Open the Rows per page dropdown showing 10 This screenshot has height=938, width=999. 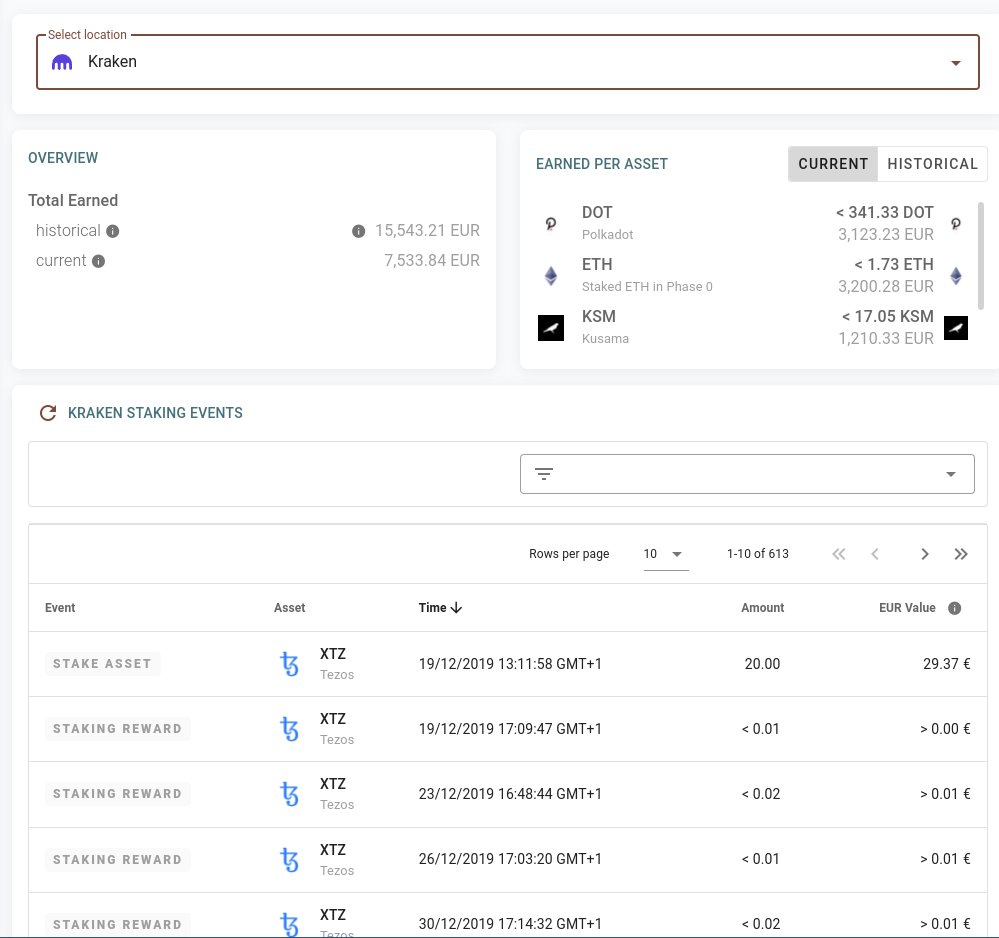(x=666, y=554)
